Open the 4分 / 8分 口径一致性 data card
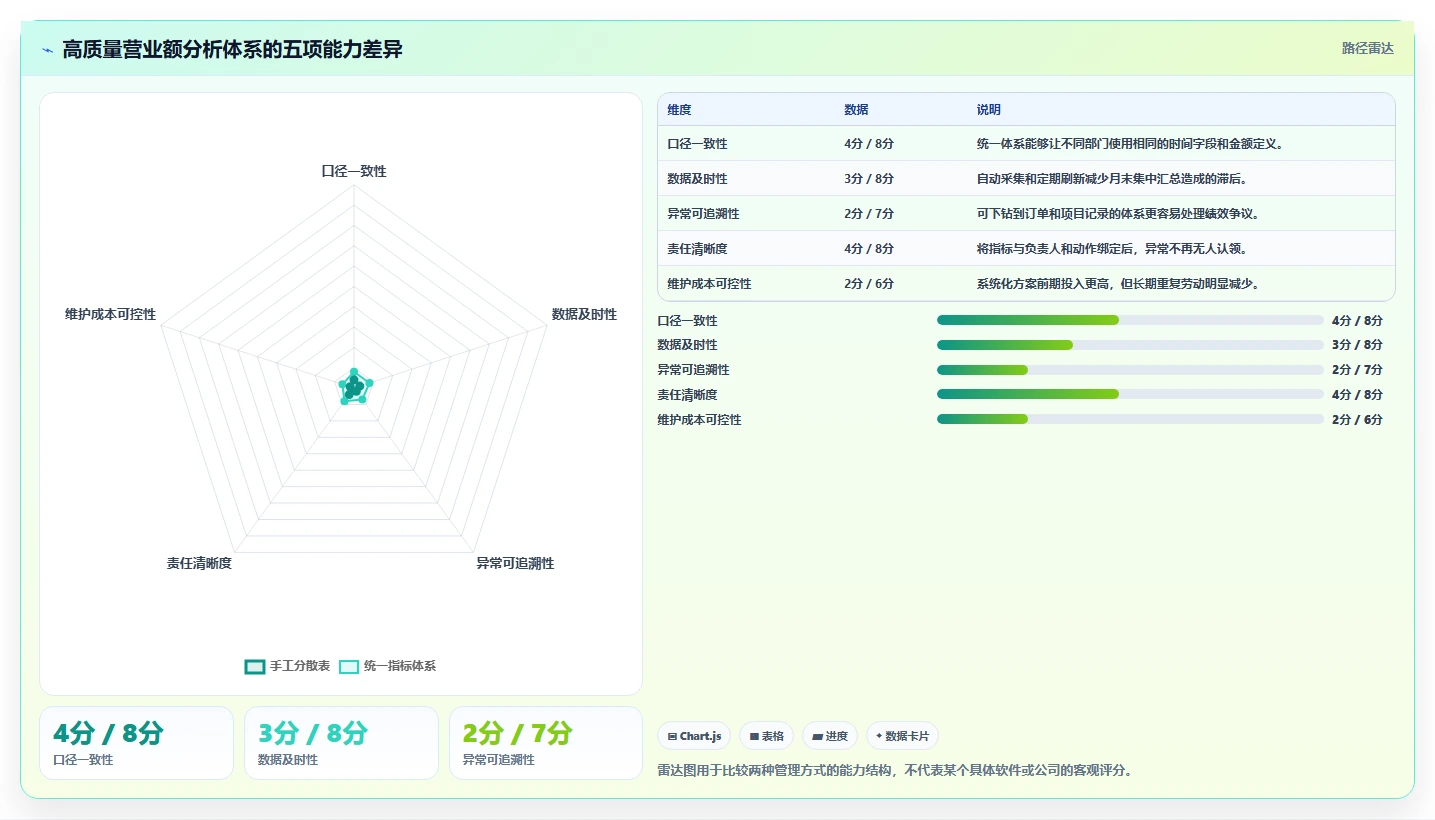The width and height of the screenshot is (1435, 820). [x=136, y=743]
